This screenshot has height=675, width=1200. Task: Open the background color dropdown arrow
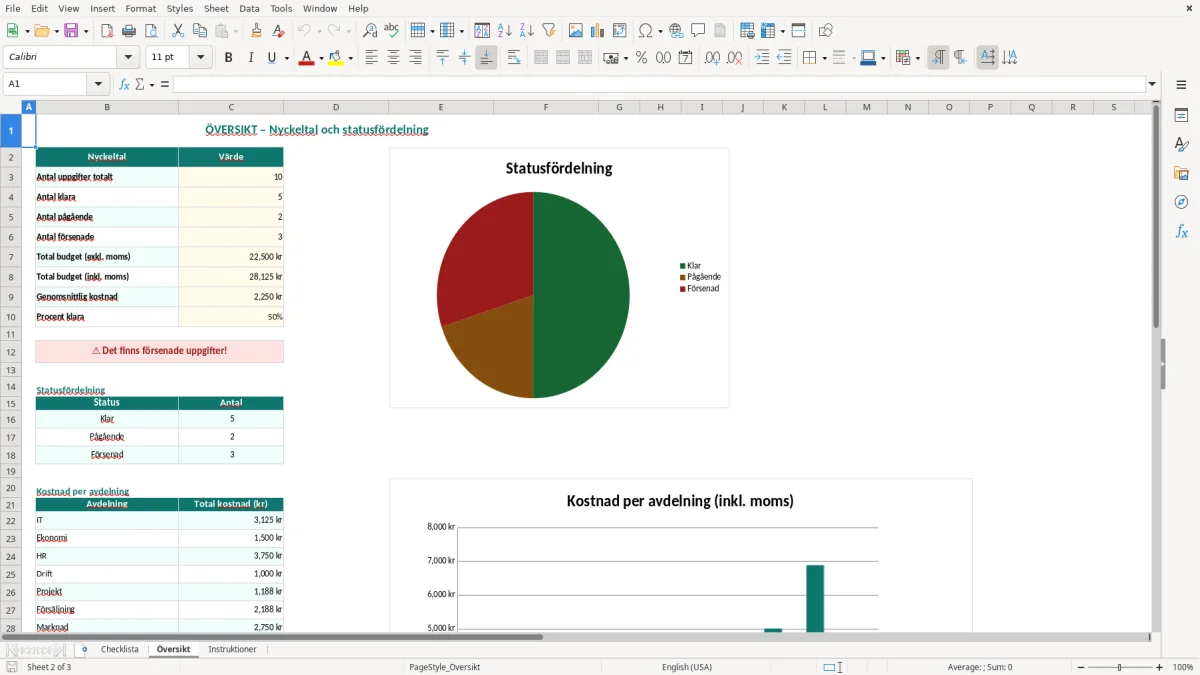coord(350,58)
